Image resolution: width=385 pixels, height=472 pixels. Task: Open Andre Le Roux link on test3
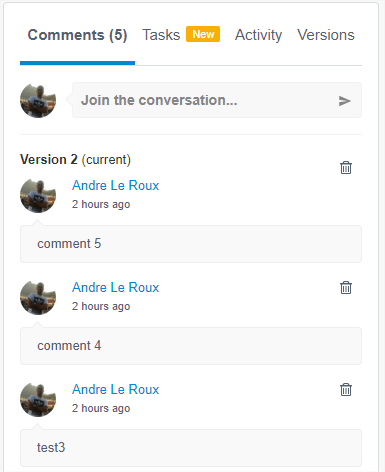click(x=115, y=390)
